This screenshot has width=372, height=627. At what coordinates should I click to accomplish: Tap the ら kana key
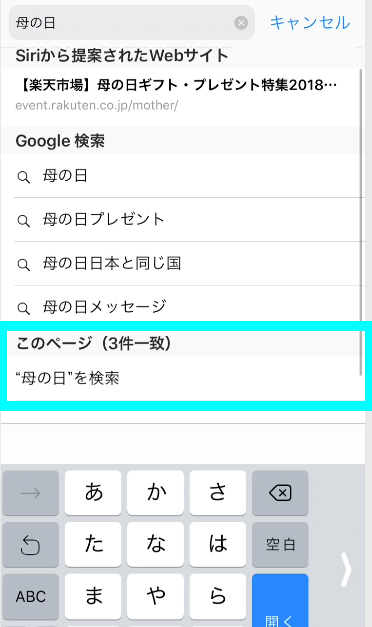[x=218, y=597]
